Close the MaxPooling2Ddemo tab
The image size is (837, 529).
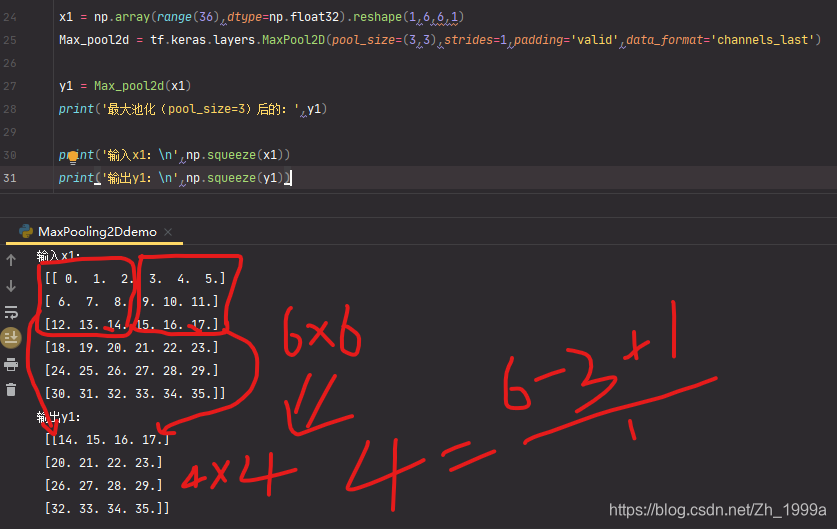[x=168, y=232]
